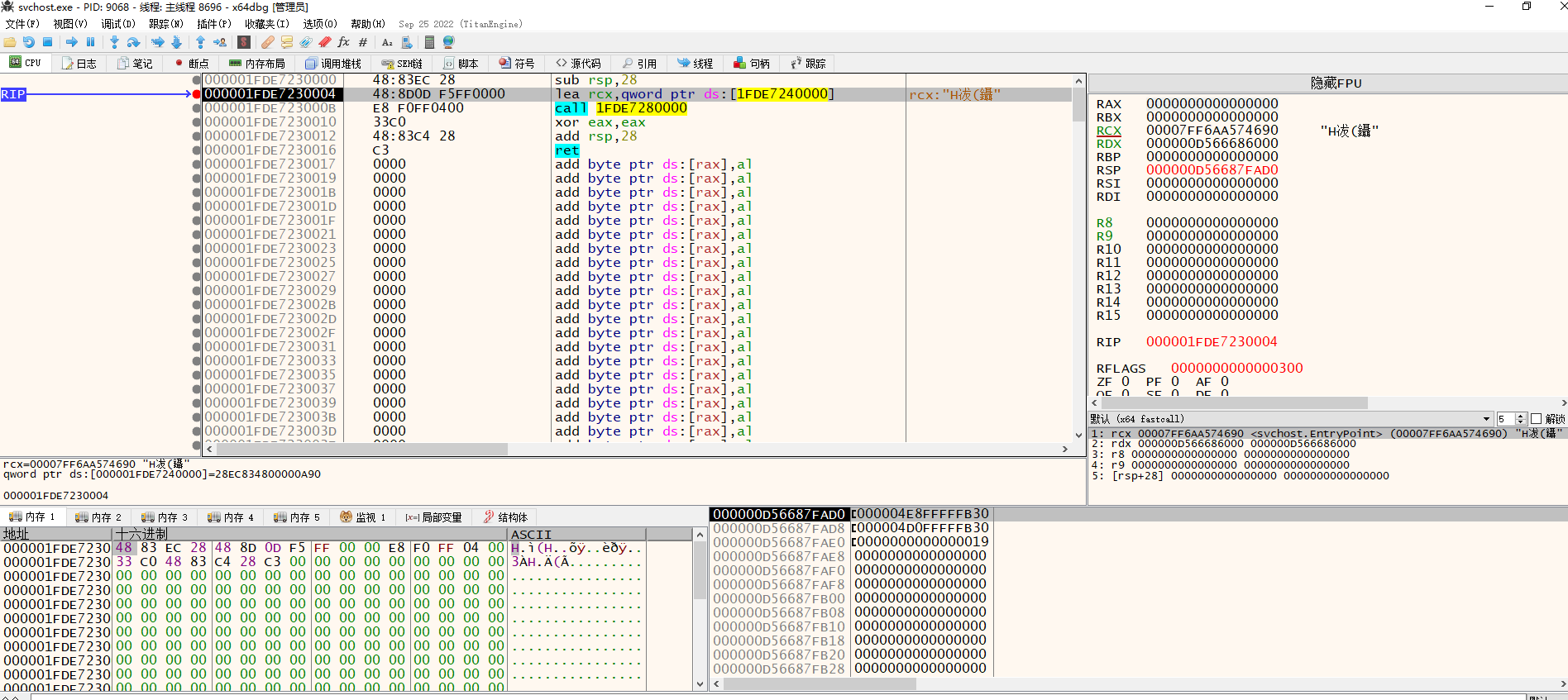Image resolution: width=1568 pixels, height=700 pixels.
Task: Show Functions via the fx icon
Action: [x=343, y=42]
